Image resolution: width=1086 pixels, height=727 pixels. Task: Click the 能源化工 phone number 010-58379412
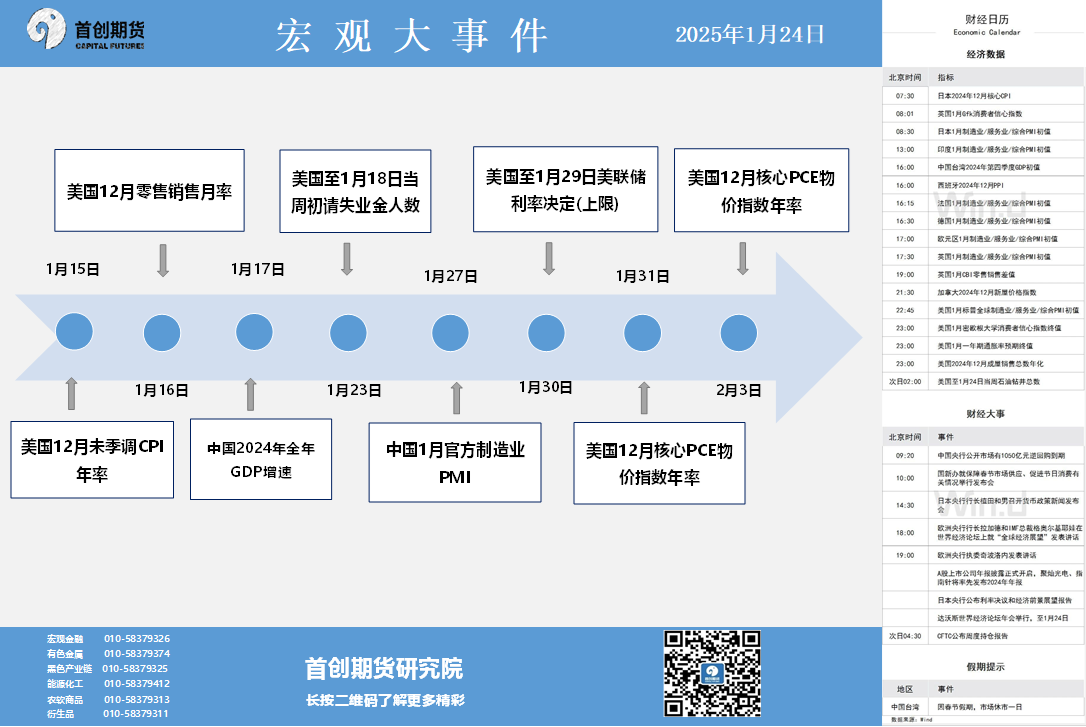(x=137, y=684)
